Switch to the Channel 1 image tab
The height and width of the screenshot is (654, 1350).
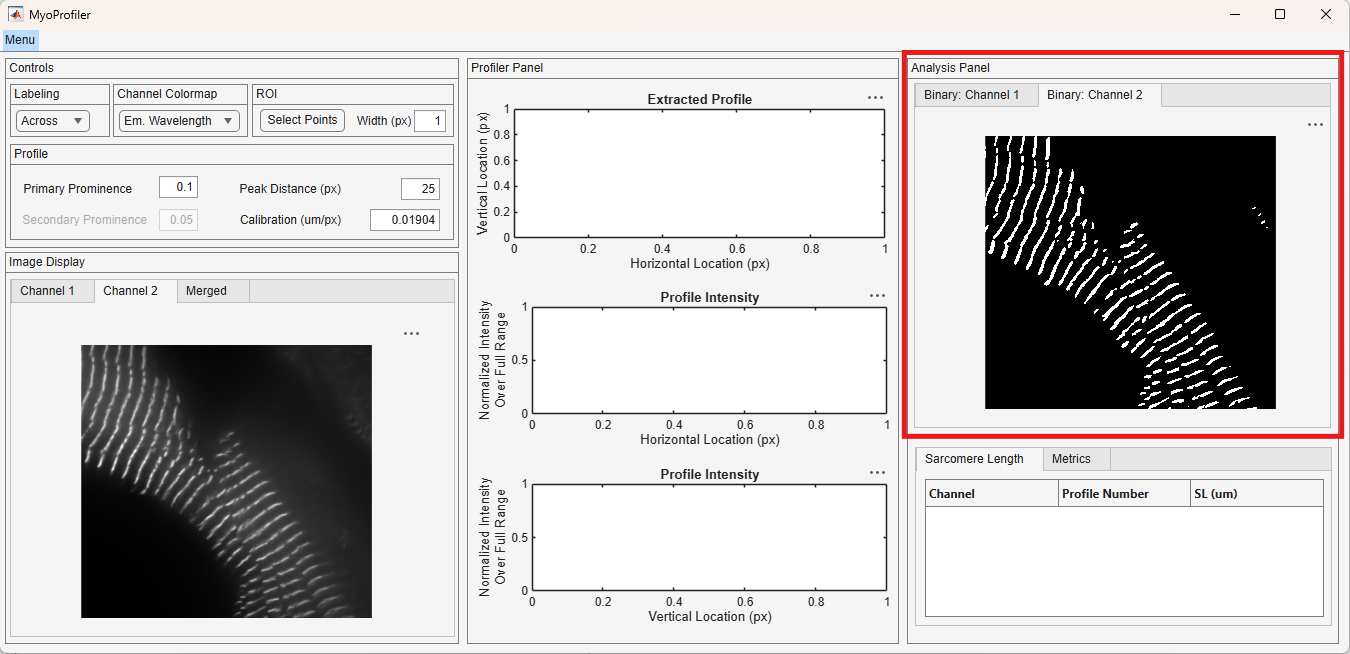click(x=48, y=291)
